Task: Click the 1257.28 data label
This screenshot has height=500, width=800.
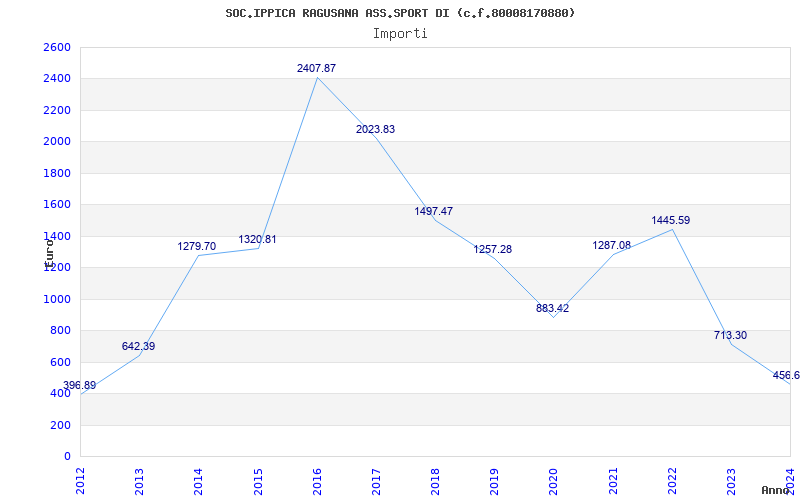Action: [x=493, y=249]
